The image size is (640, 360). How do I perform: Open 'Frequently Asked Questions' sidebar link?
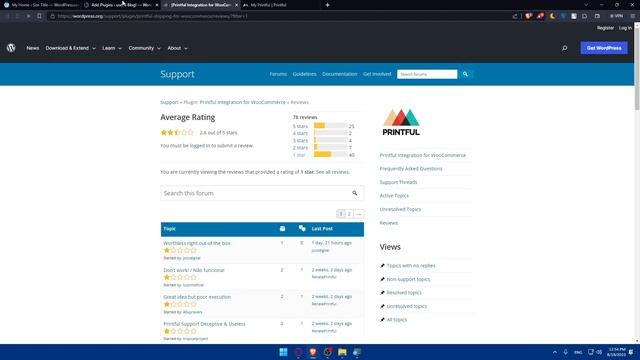pyautogui.click(x=411, y=169)
